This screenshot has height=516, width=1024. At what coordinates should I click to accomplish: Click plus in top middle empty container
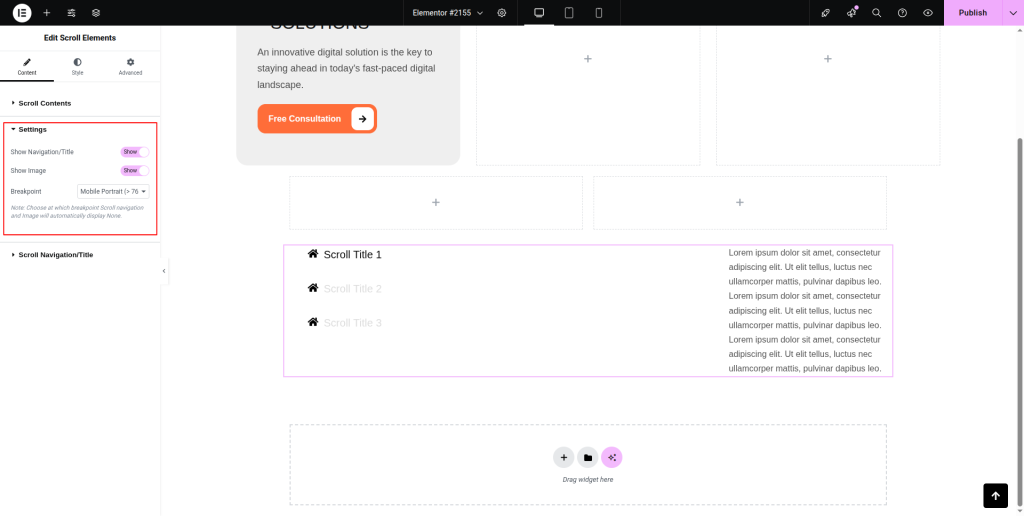(x=588, y=59)
